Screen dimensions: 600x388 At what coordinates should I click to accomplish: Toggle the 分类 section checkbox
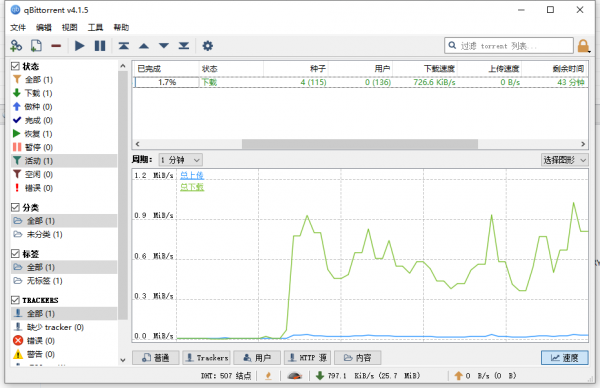click(x=15, y=207)
